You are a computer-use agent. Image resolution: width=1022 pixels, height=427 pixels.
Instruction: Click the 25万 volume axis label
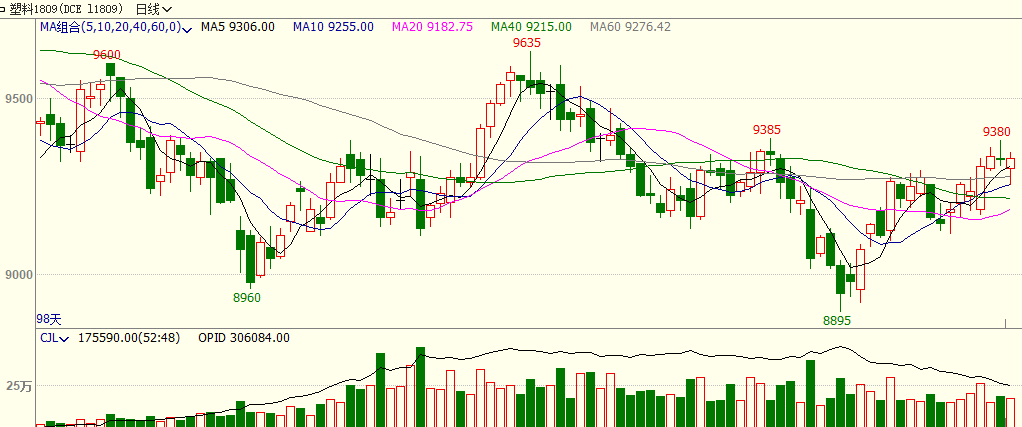click(x=19, y=387)
